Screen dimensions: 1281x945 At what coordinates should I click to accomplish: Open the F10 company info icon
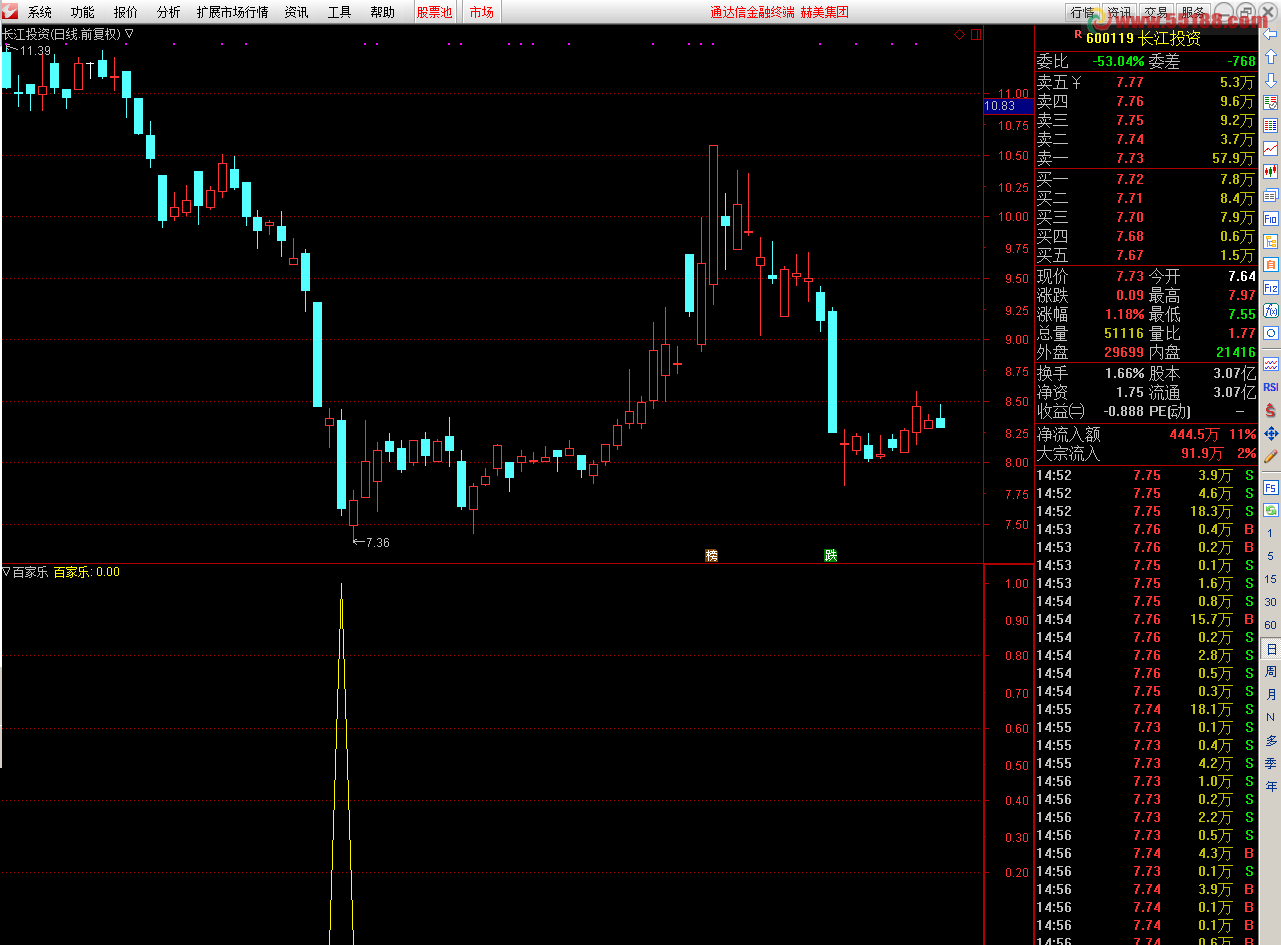pos(1271,218)
